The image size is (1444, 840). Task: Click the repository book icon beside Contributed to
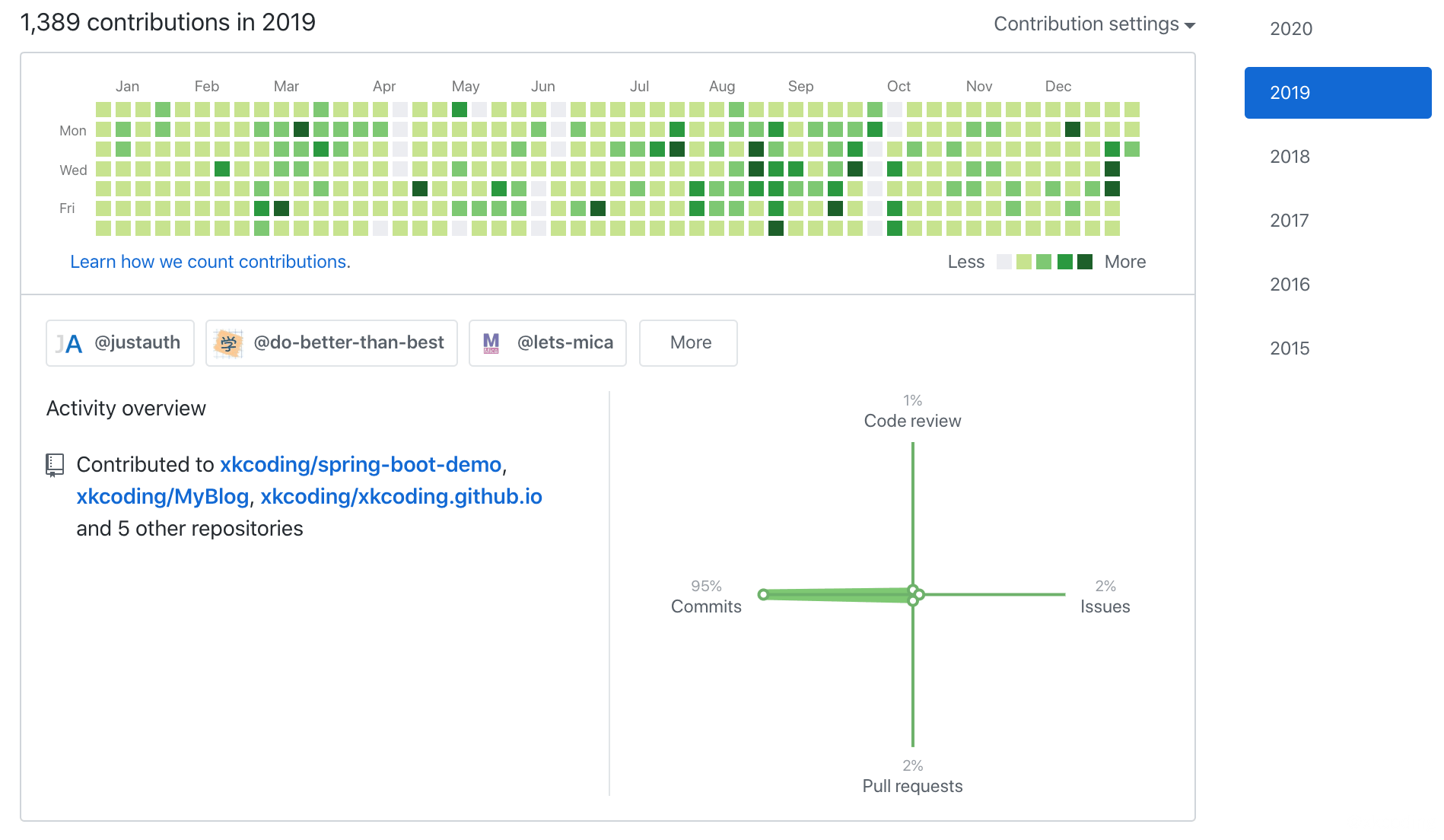click(x=55, y=465)
